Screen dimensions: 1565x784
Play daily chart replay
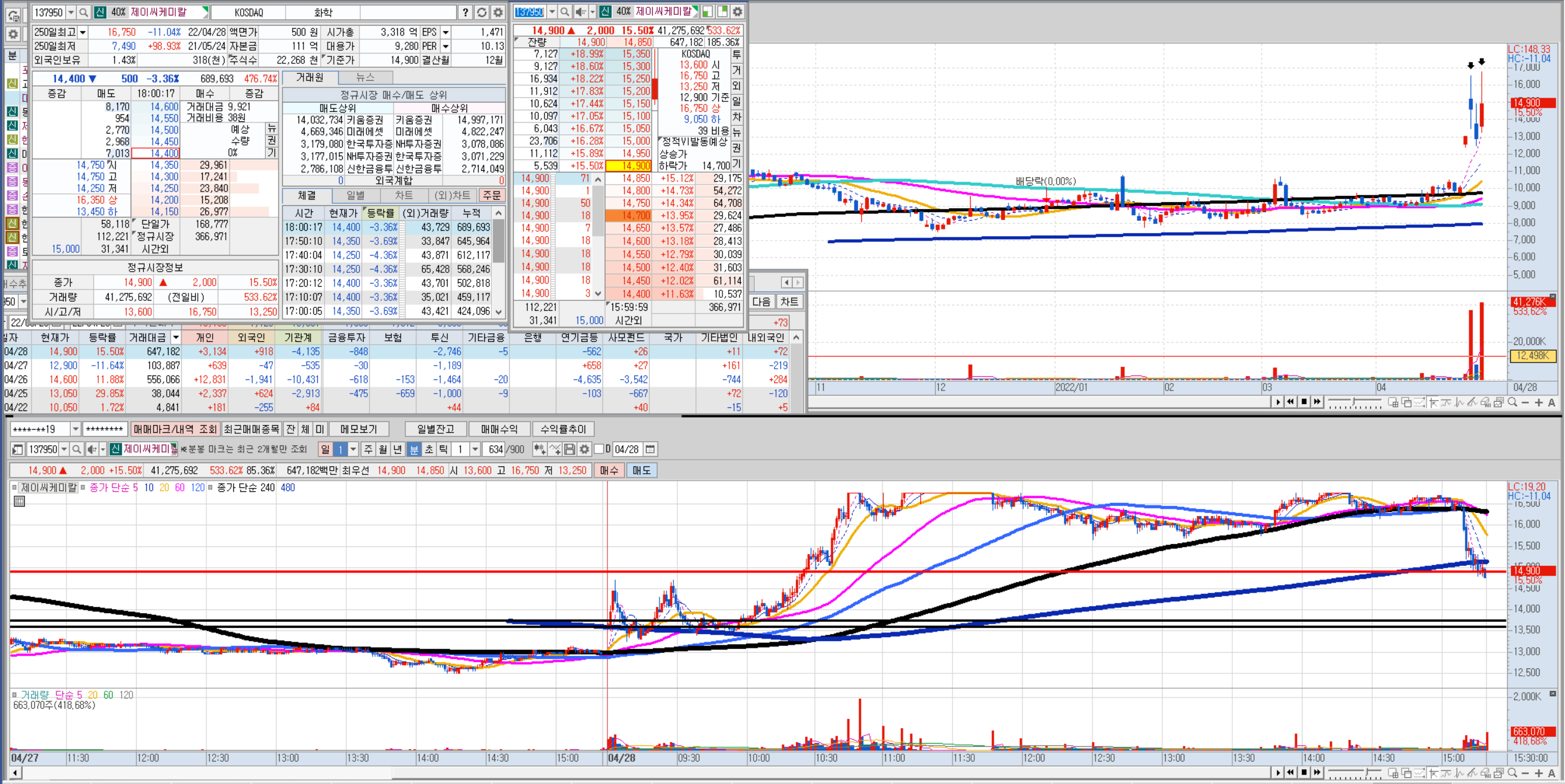click(1278, 402)
